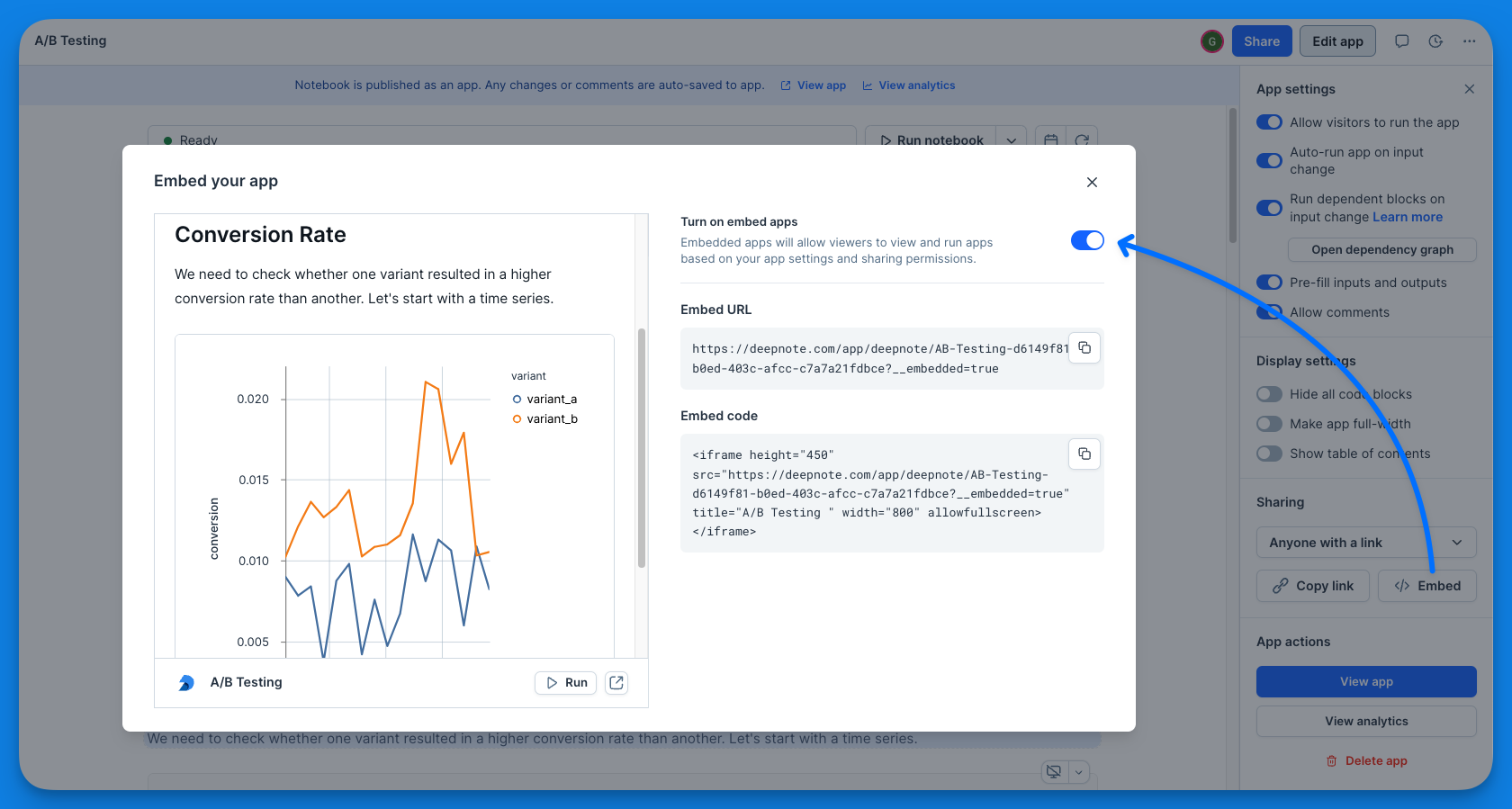Image resolution: width=1512 pixels, height=809 pixels.
Task: Click the Embed code text box
Action: [892, 493]
